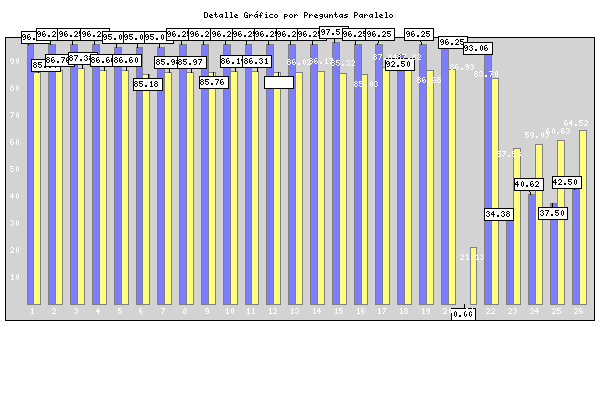Click the y-axis label 30
The image size is (600, 400).
pos(15,223)
